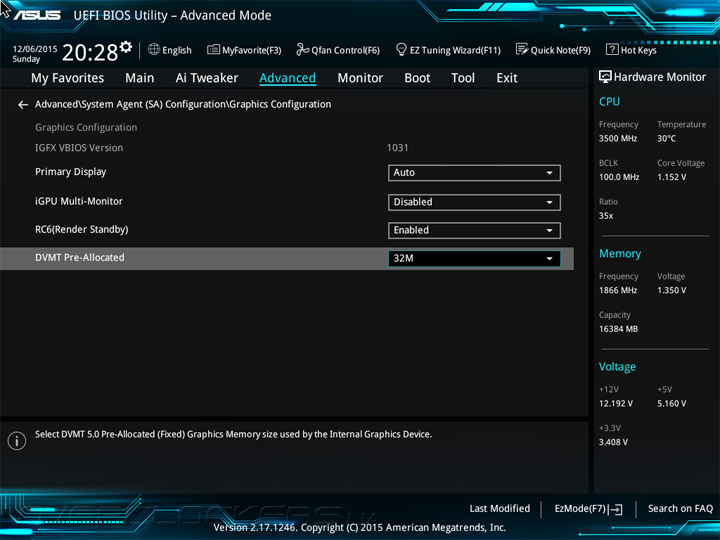Open the iGPU Multi-Monitor dropdown set to Disabled

[474, 202]
